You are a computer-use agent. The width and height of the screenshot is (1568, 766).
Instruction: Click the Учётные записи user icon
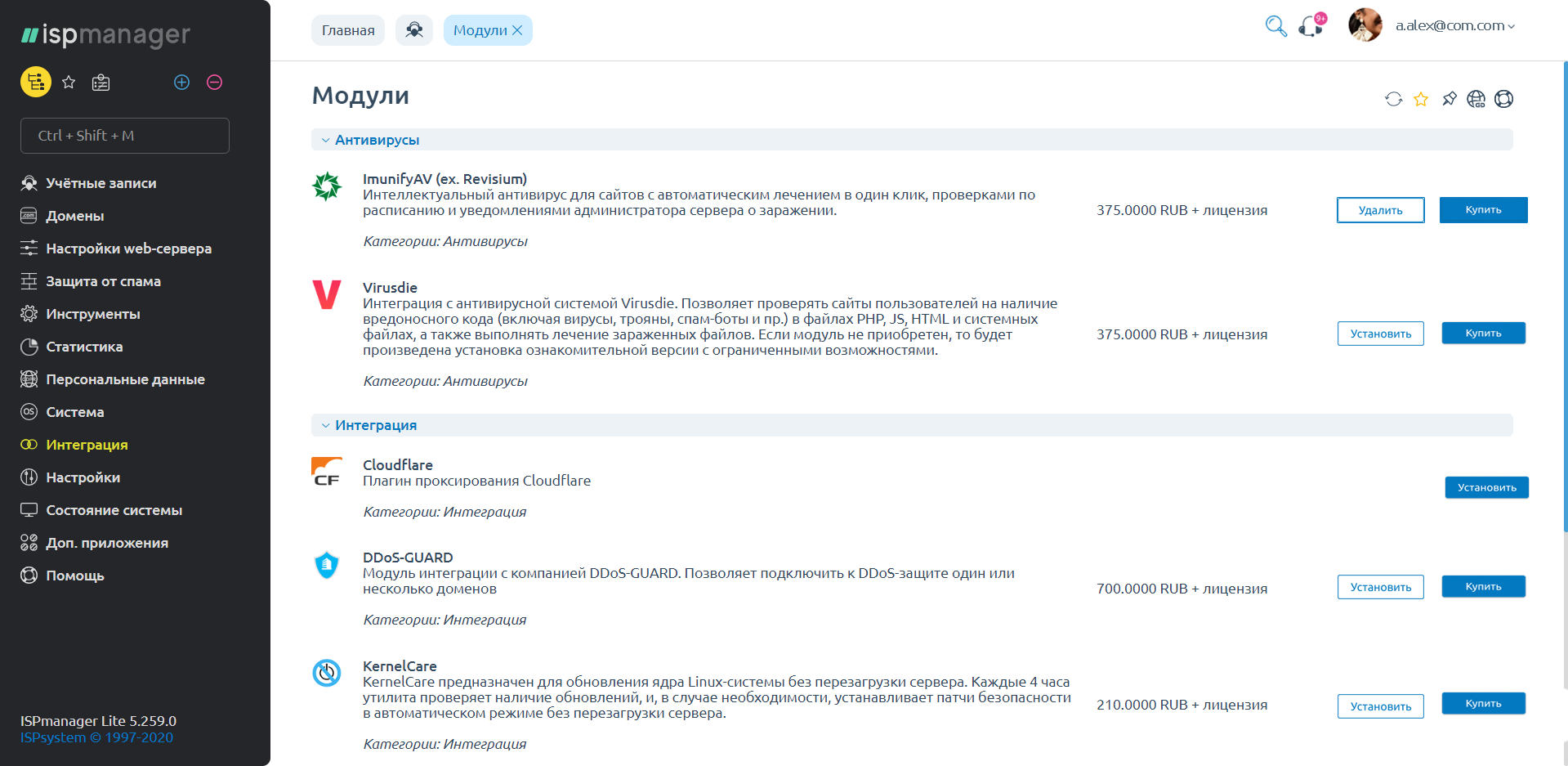click(x=29, y=183)
